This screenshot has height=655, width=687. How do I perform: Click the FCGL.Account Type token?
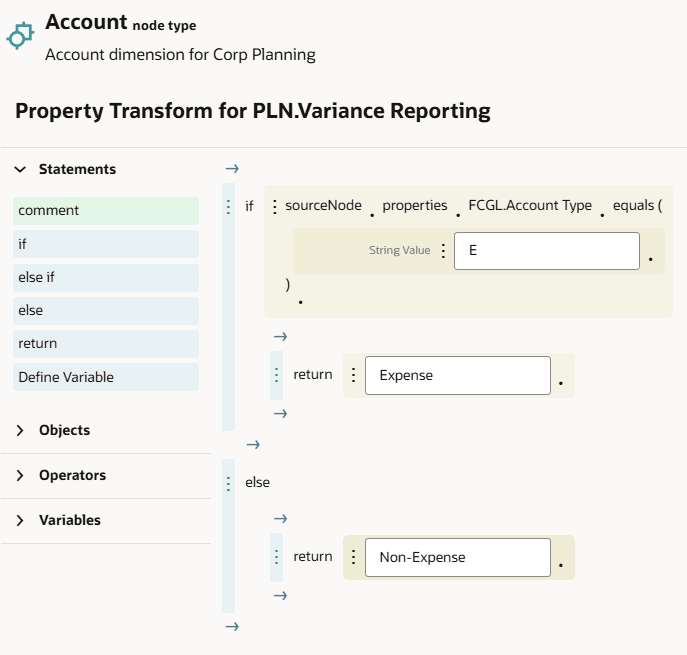(530, 205)
